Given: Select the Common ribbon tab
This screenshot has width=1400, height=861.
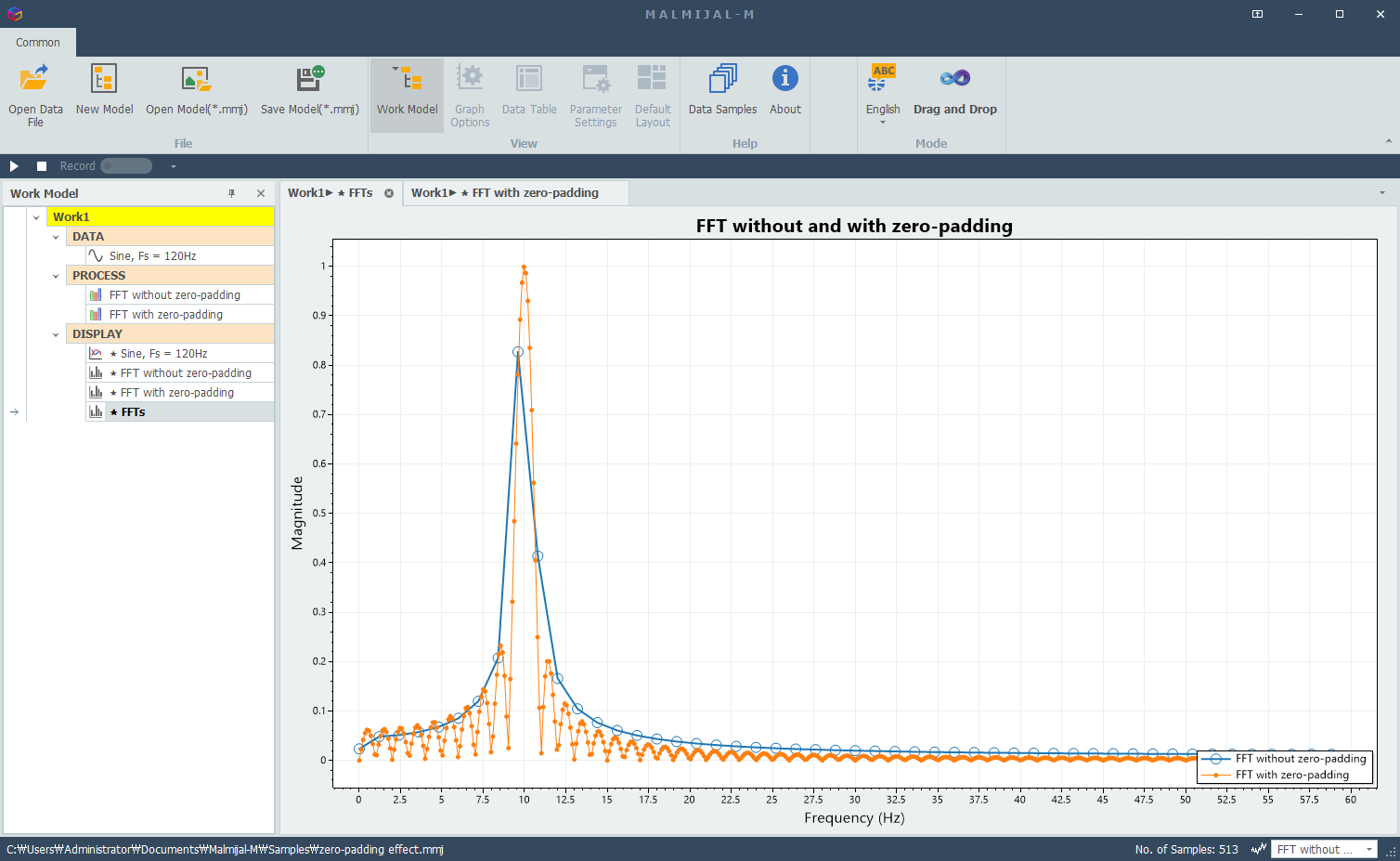Looking at the screenshot, I should tap(38, 42).
